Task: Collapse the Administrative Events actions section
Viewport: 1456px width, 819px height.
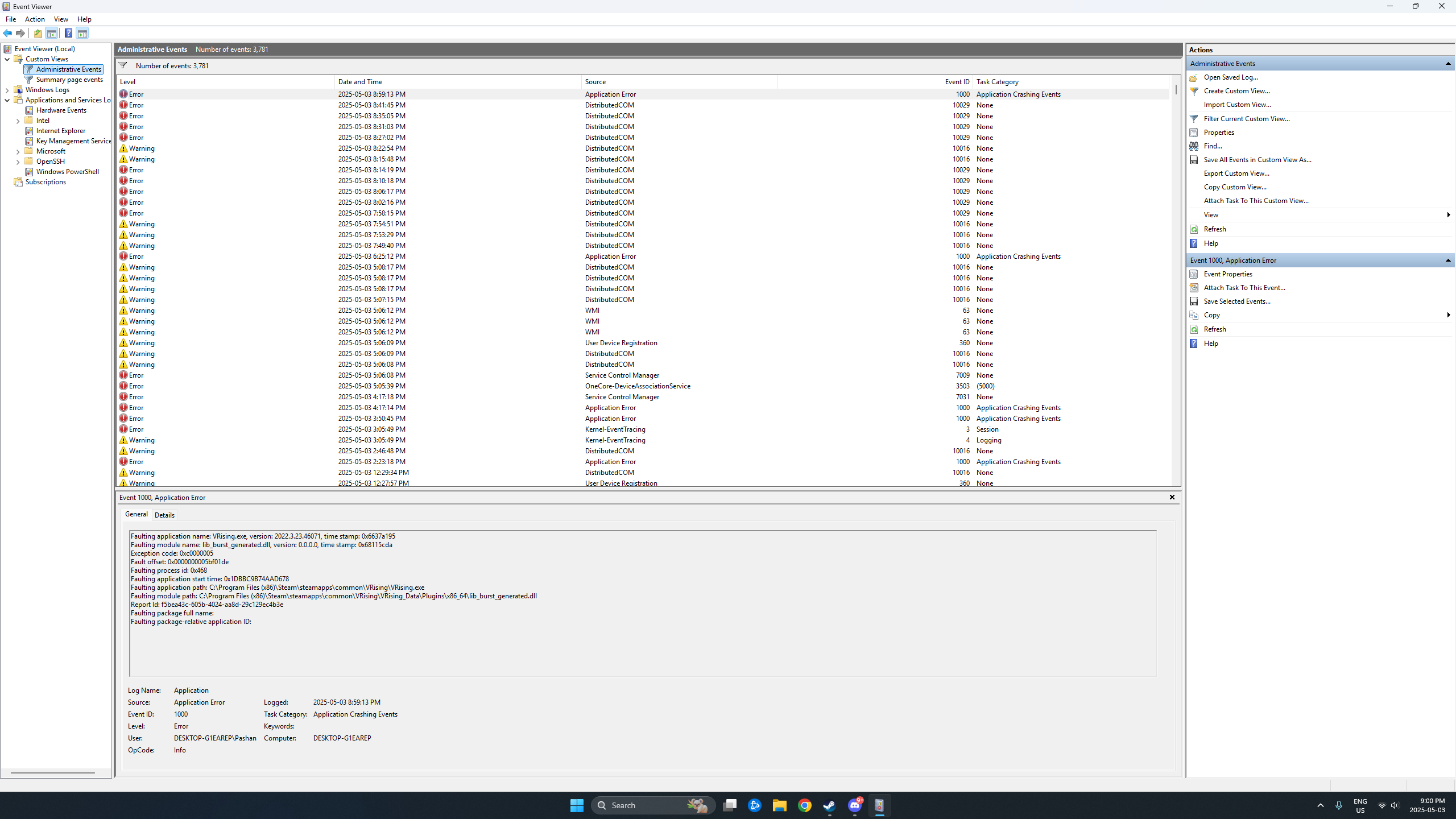Action: click(x=1447, y=64)
